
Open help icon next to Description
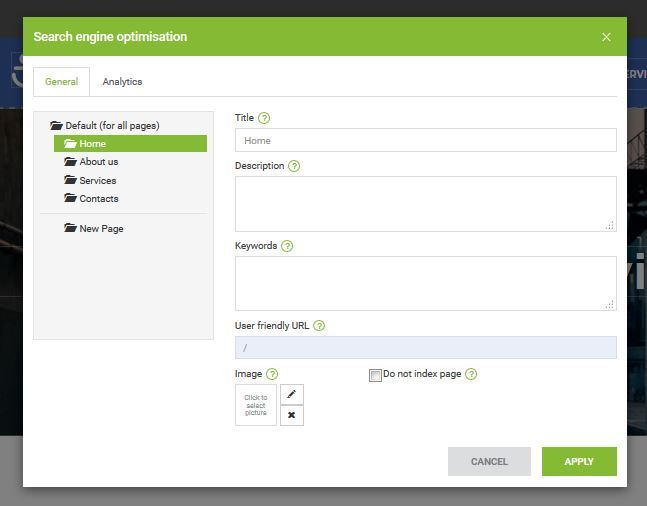(x=294, y=166)
